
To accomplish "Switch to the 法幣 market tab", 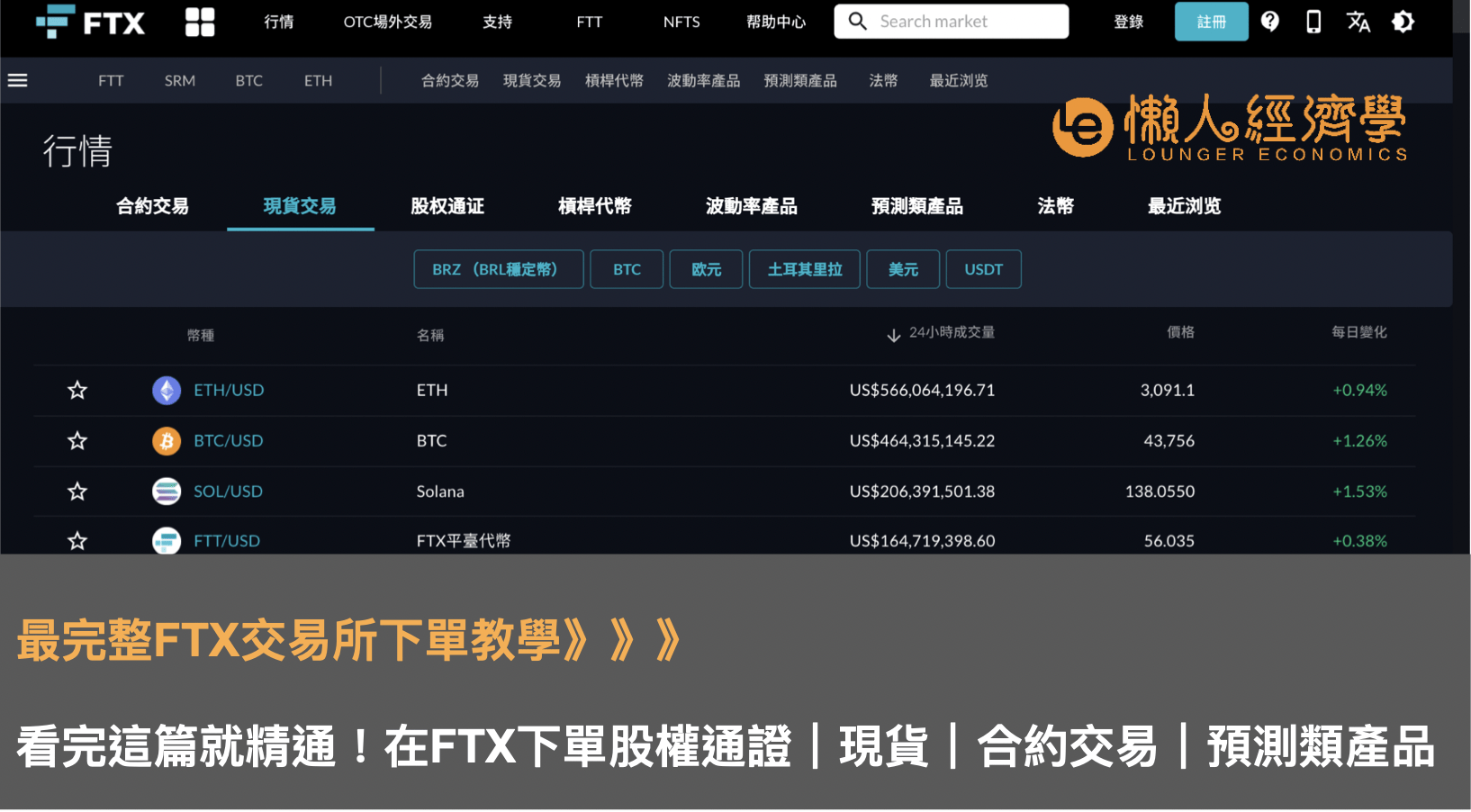I will pos(1055,206).
